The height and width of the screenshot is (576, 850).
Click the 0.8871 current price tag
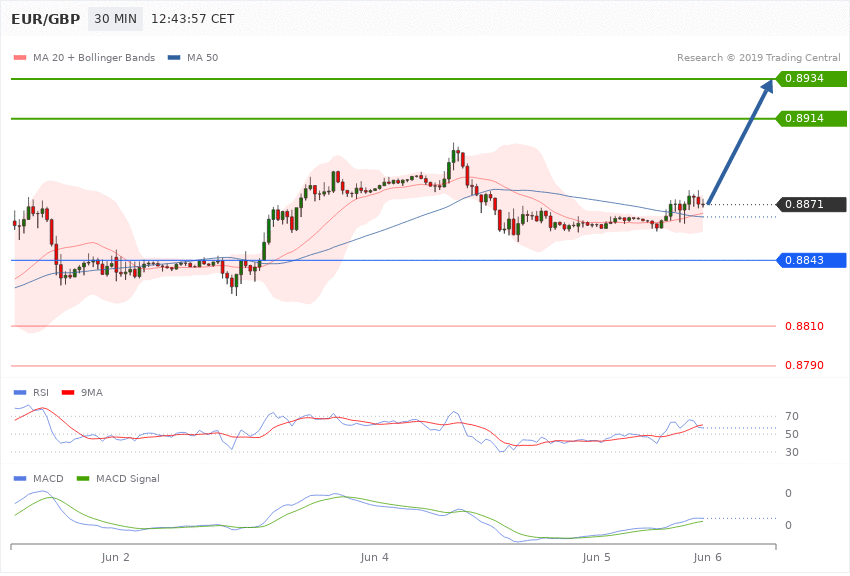(x=812, y=204)
